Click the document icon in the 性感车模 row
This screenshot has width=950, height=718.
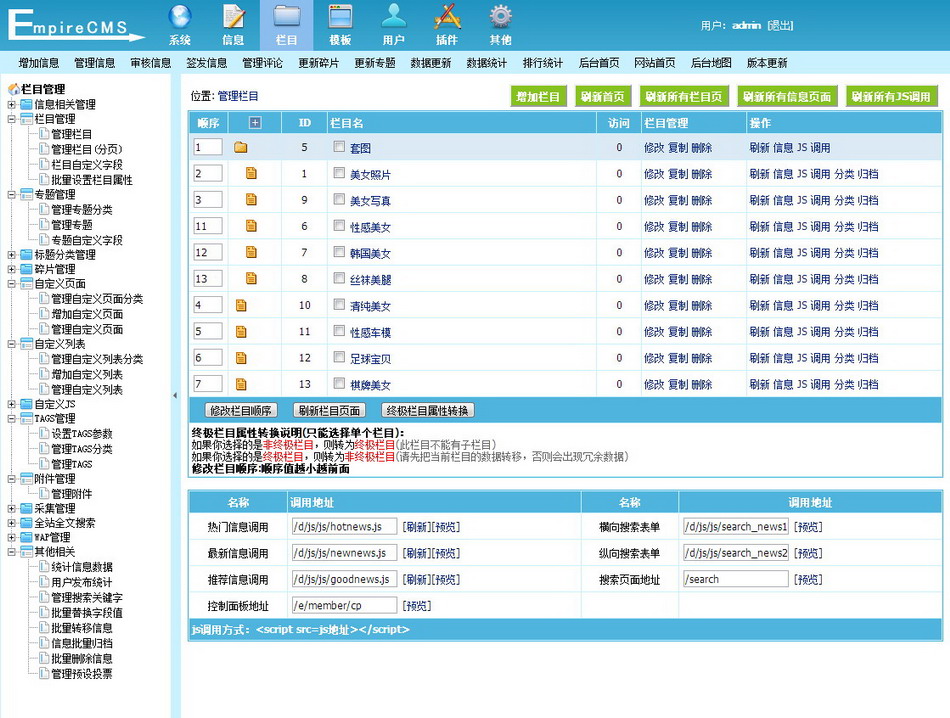(241, 331)
